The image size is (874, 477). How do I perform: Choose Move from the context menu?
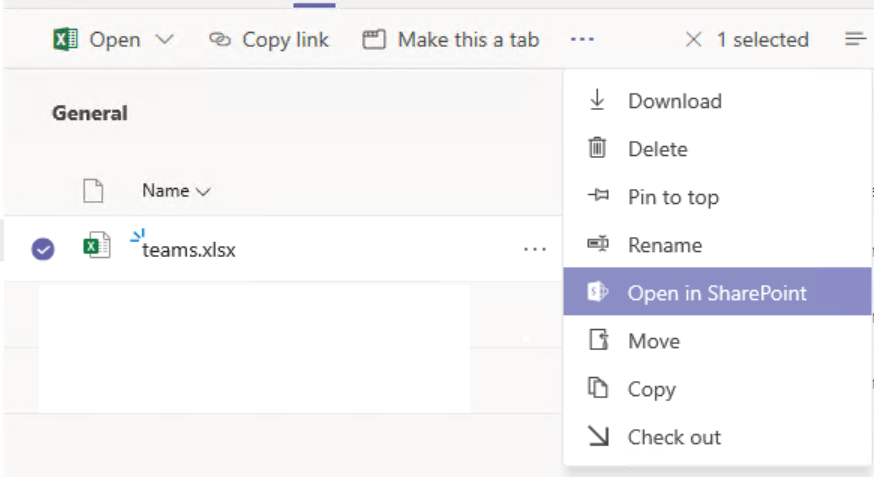click(717, 340)
